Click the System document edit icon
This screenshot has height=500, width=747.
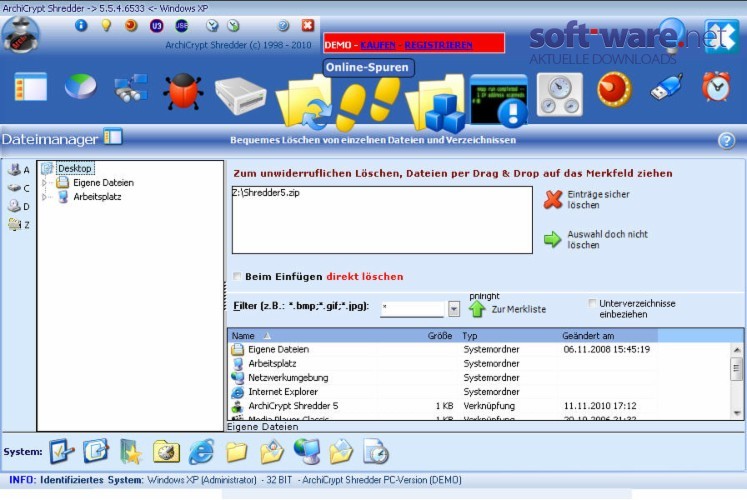95,450
